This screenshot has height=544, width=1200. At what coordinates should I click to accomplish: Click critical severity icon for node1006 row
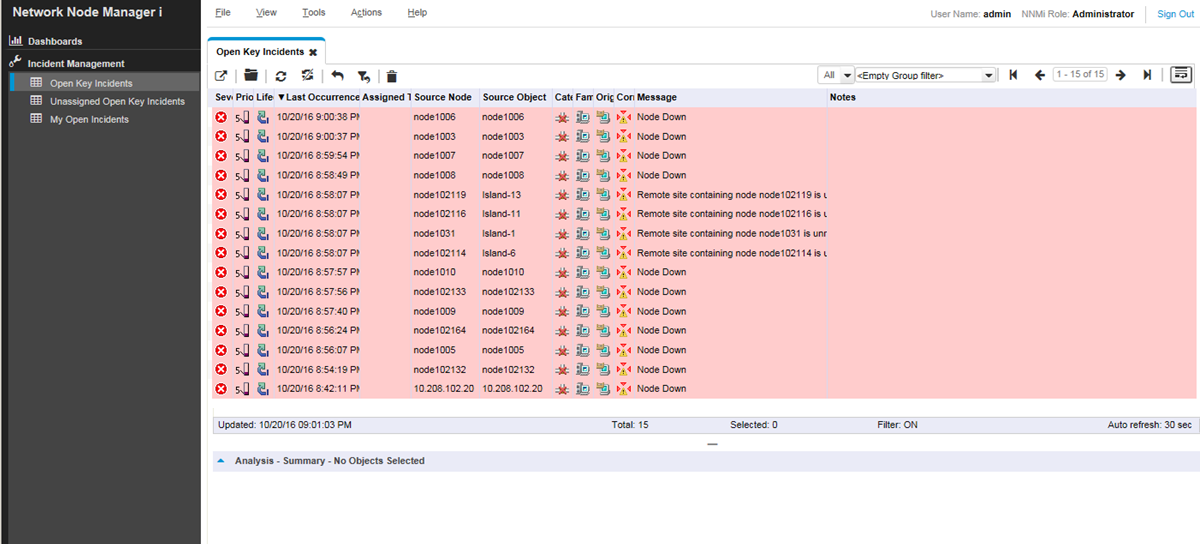pos(221,117)
